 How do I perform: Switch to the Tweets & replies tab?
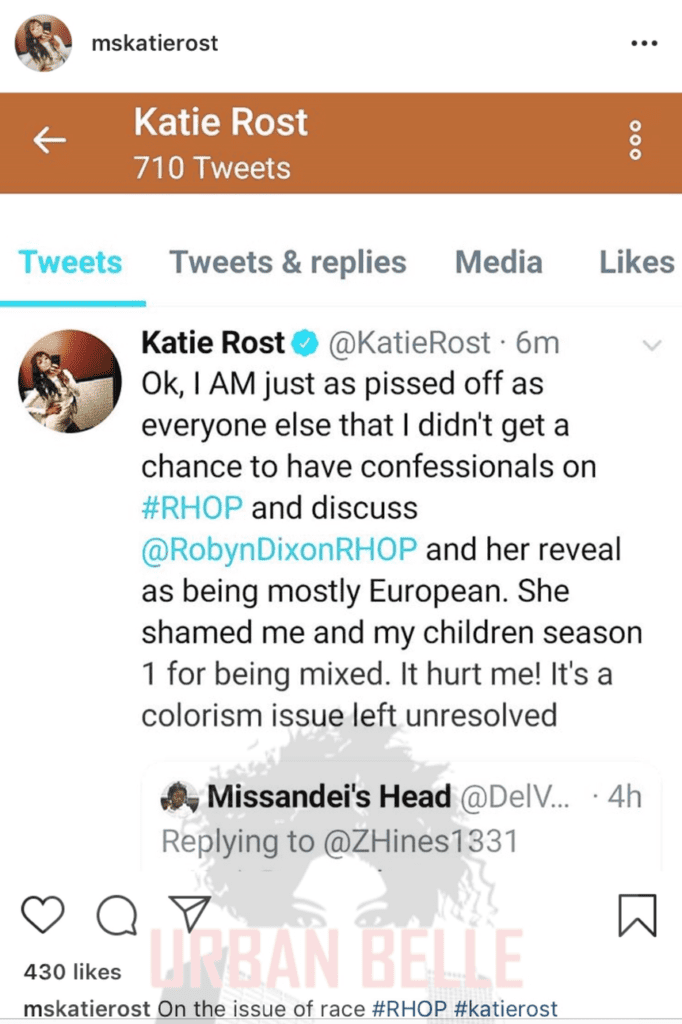click(287, 262)
